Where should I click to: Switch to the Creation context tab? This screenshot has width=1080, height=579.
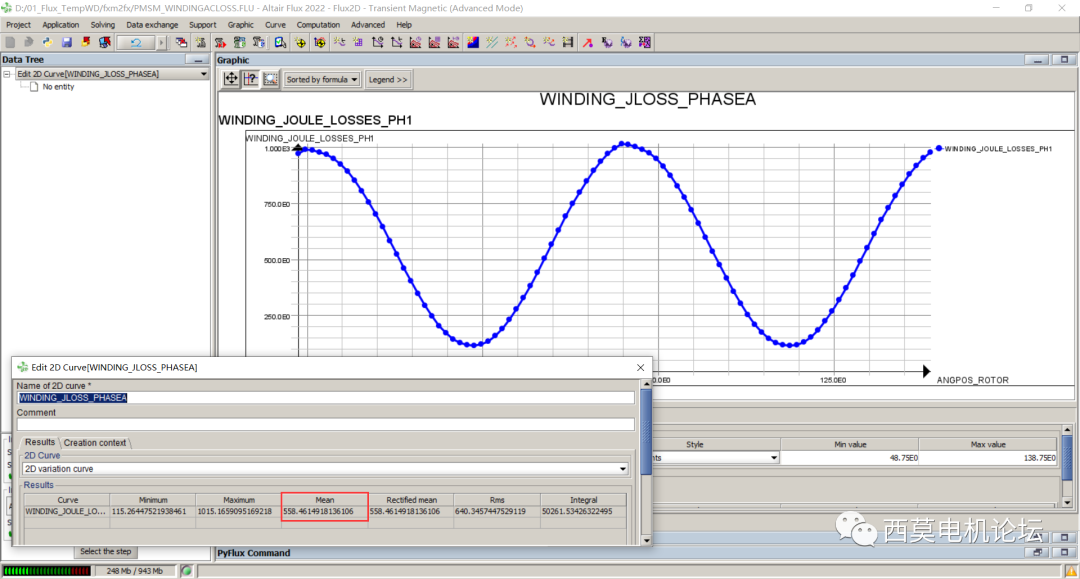click(95, 443)
